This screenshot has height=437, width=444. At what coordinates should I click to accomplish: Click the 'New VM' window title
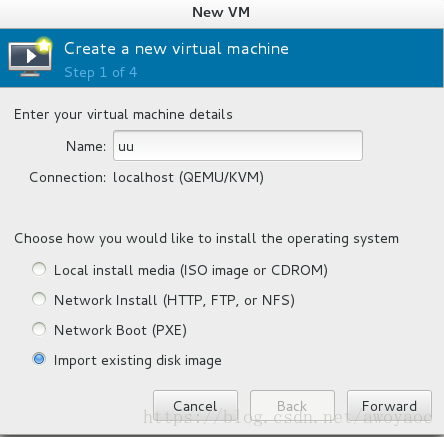tap(221, 13)
